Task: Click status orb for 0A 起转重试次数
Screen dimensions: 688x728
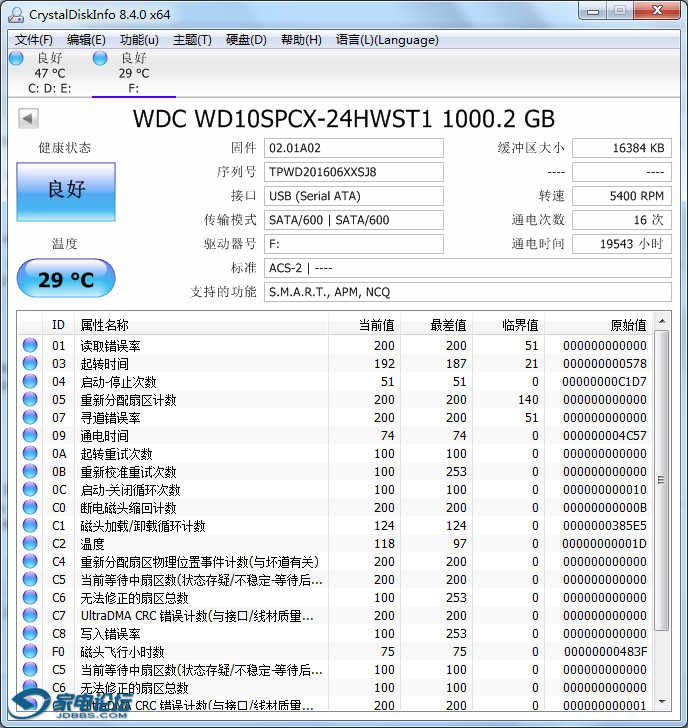Action: pos(30,453)
